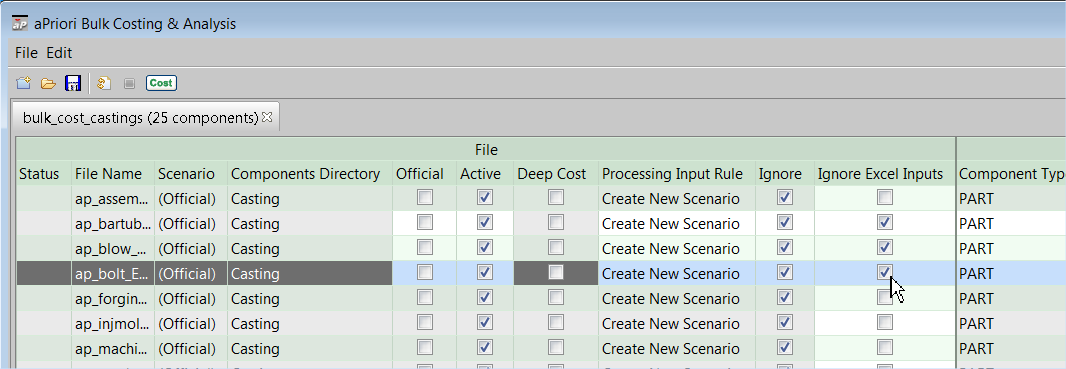Click the refresh/update file toolbar icon
The width and height of the screenshot is (1066, 369).
104,84
